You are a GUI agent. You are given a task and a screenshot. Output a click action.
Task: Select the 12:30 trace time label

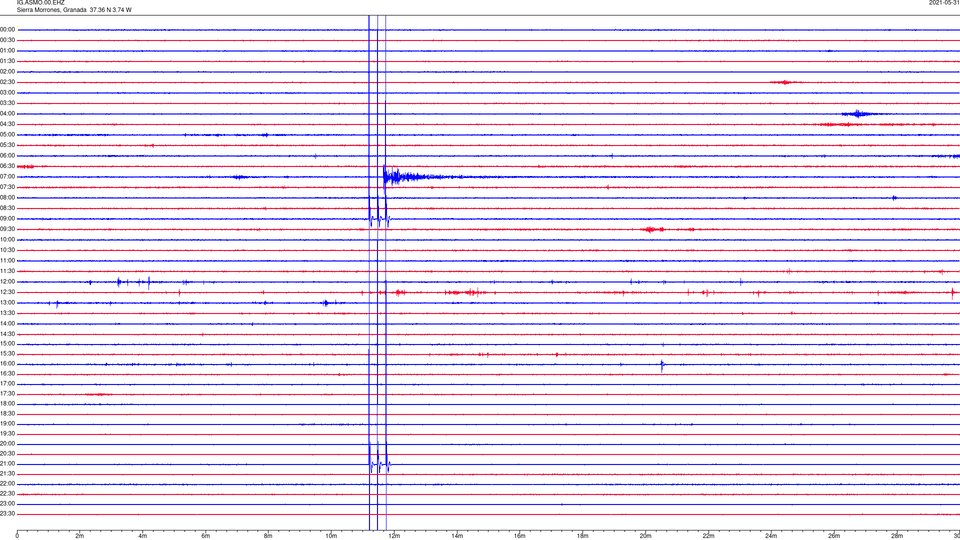8,292
